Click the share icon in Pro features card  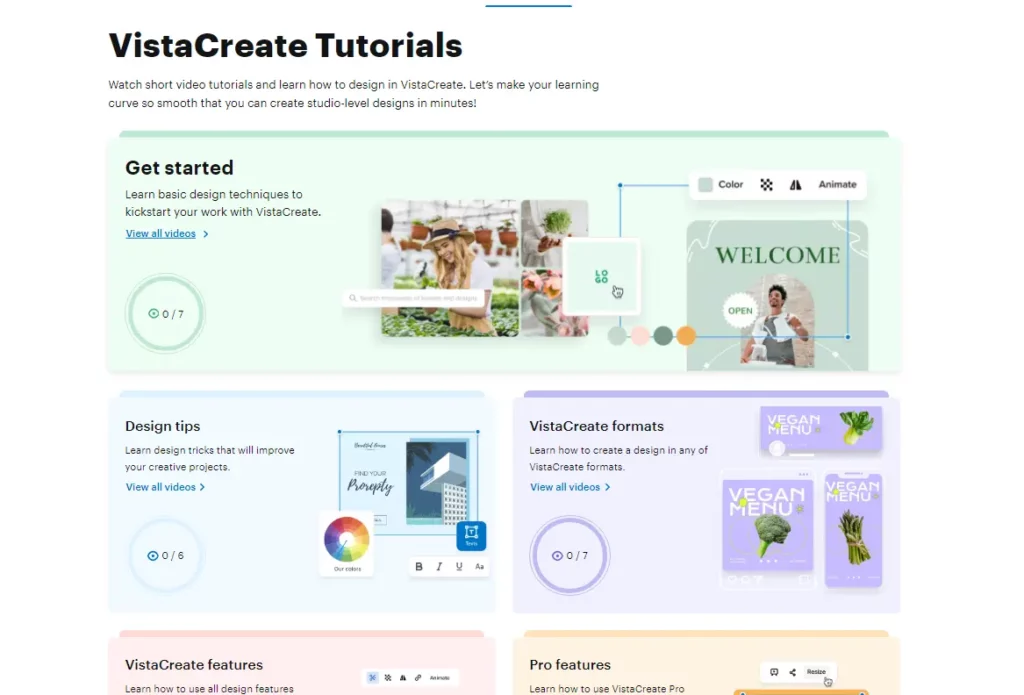793,672
